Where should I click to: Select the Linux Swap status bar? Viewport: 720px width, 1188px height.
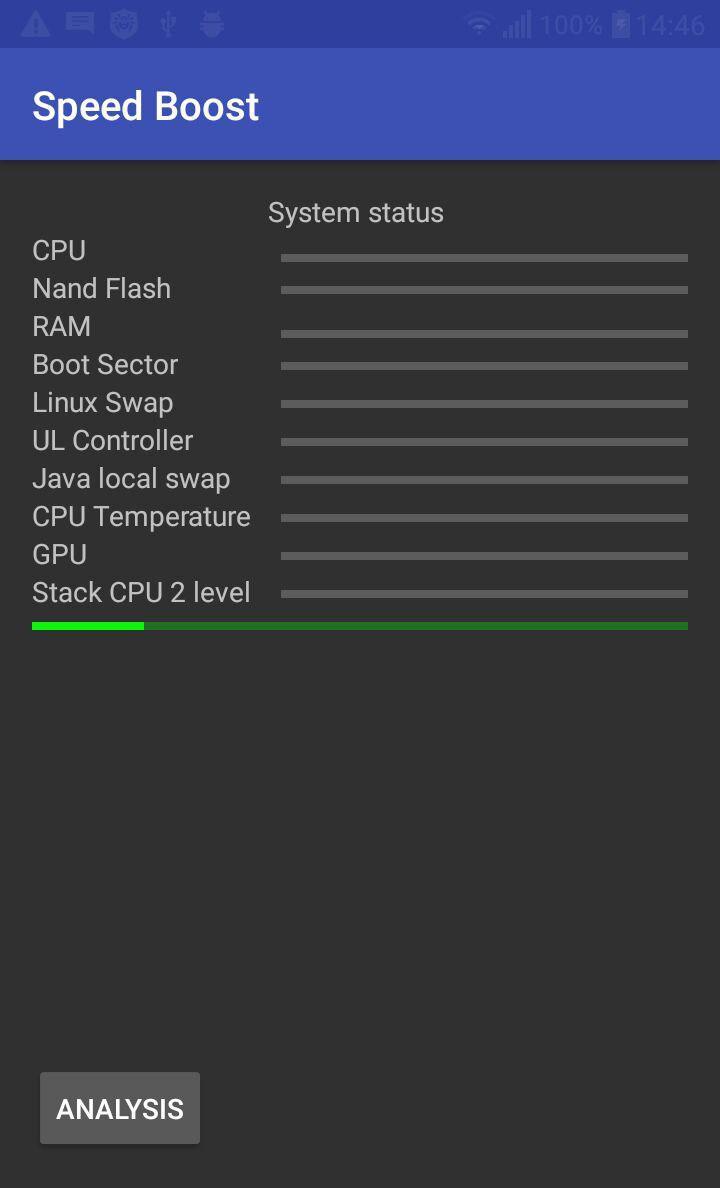coord(484,404)
